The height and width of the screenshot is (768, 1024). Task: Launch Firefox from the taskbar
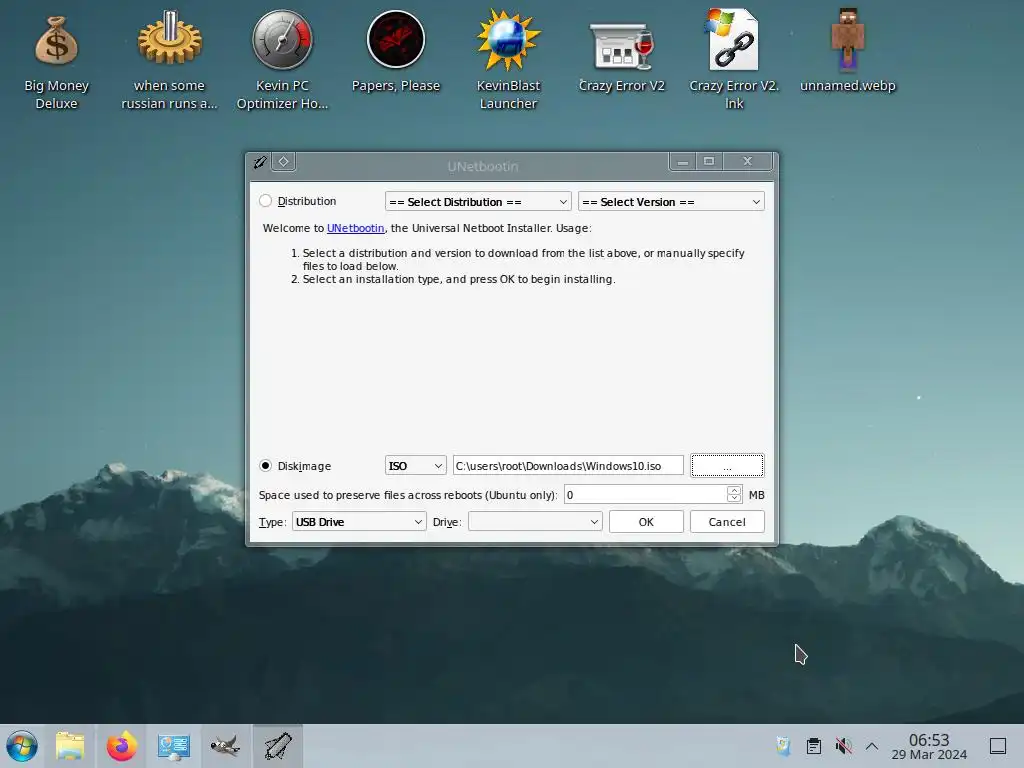(x=121, y=746)
